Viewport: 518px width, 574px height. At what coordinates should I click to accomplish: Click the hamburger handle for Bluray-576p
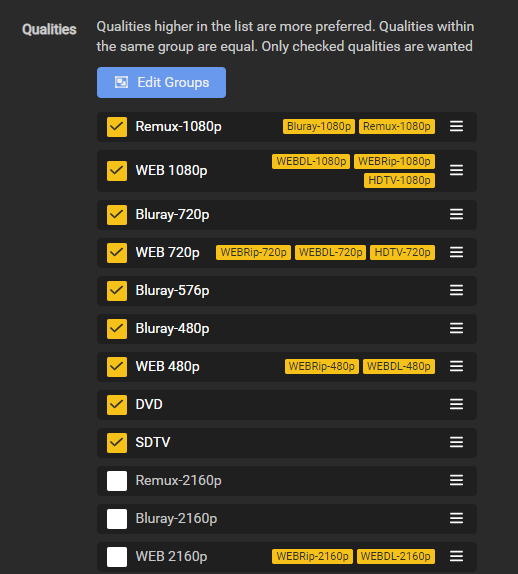(x=456, y=291)
